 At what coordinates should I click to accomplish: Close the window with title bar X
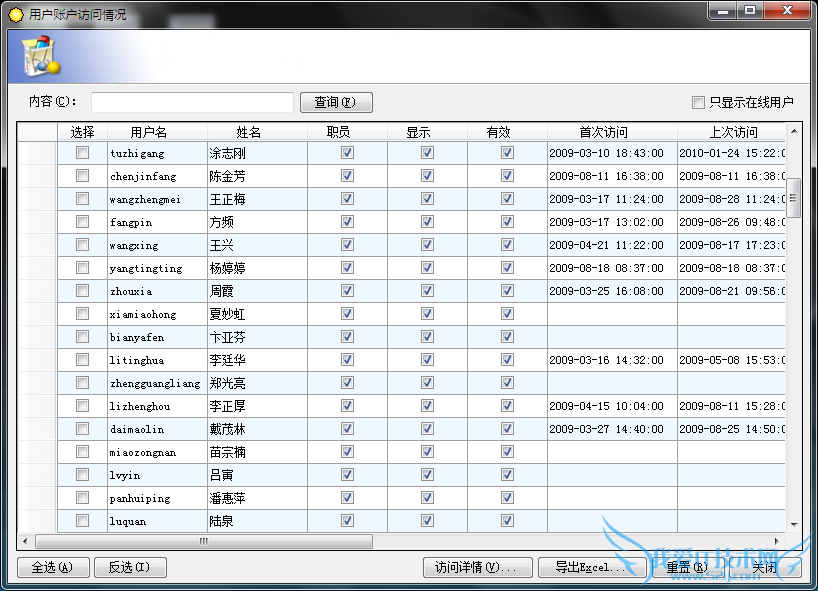tap(787, 10)
